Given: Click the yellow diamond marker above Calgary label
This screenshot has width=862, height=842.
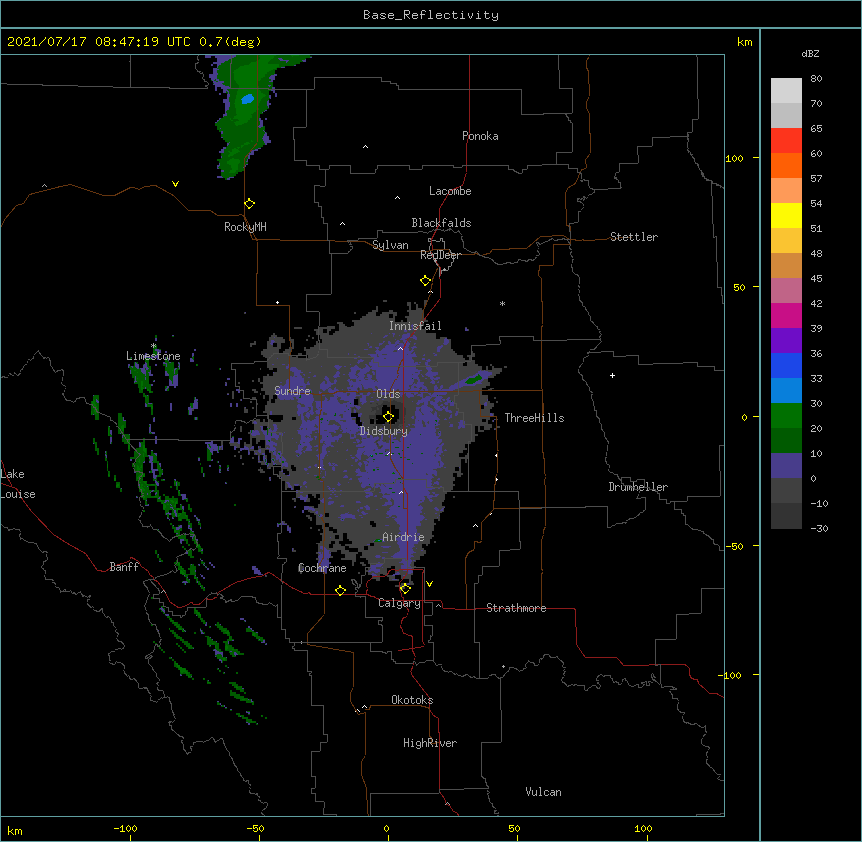Looking at the screenshot, I should 405,589.
